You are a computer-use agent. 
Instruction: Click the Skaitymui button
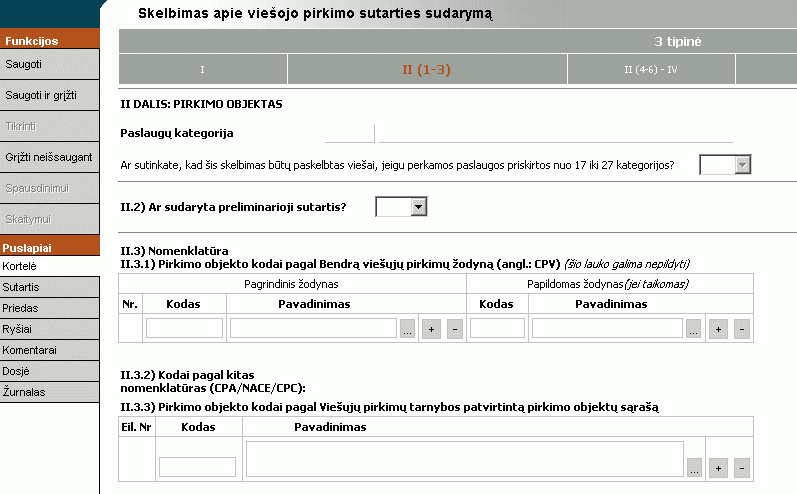coord(49,219)
